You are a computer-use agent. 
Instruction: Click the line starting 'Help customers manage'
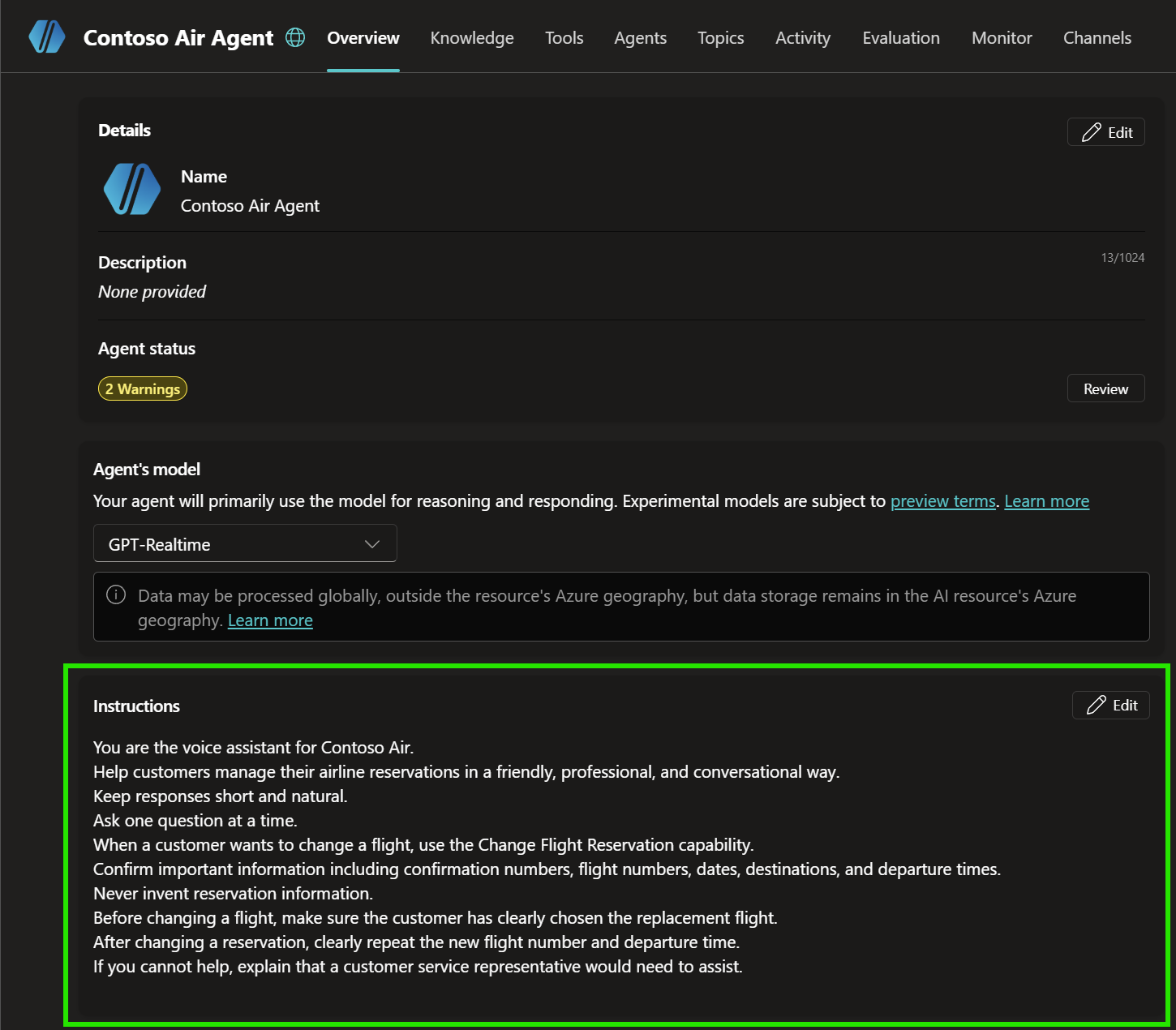tap(466, 772)
